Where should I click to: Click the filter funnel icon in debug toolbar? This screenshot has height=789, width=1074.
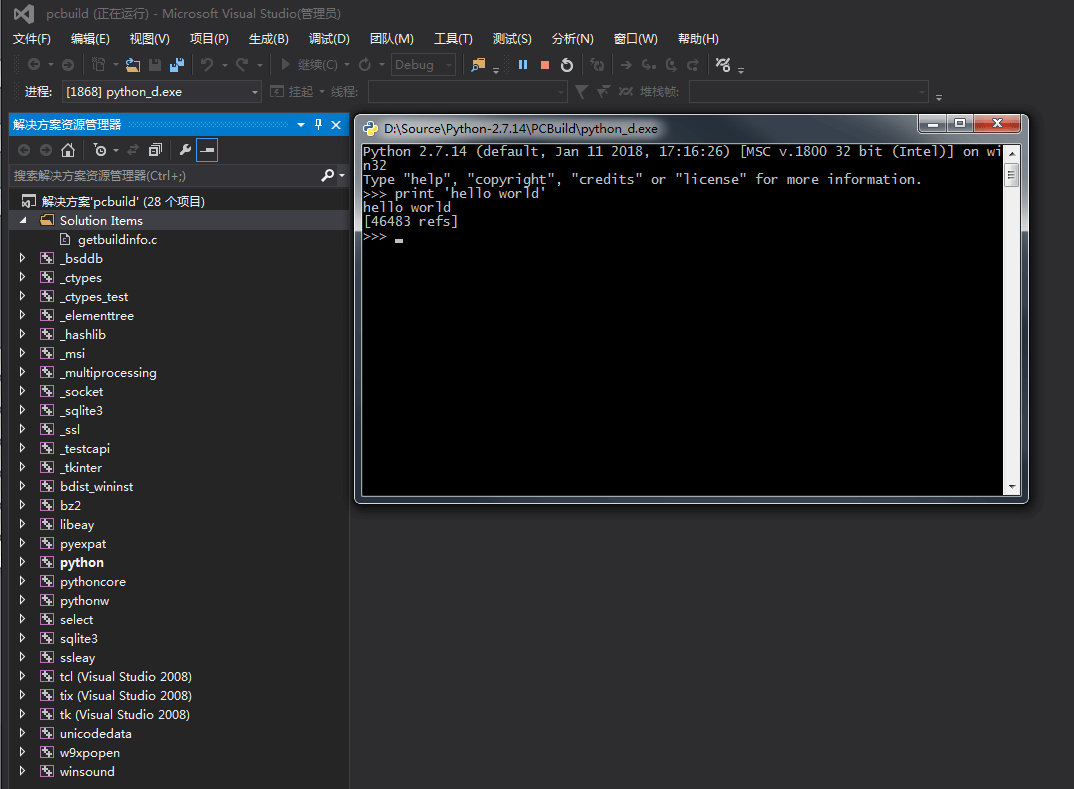tap(581, 91)
